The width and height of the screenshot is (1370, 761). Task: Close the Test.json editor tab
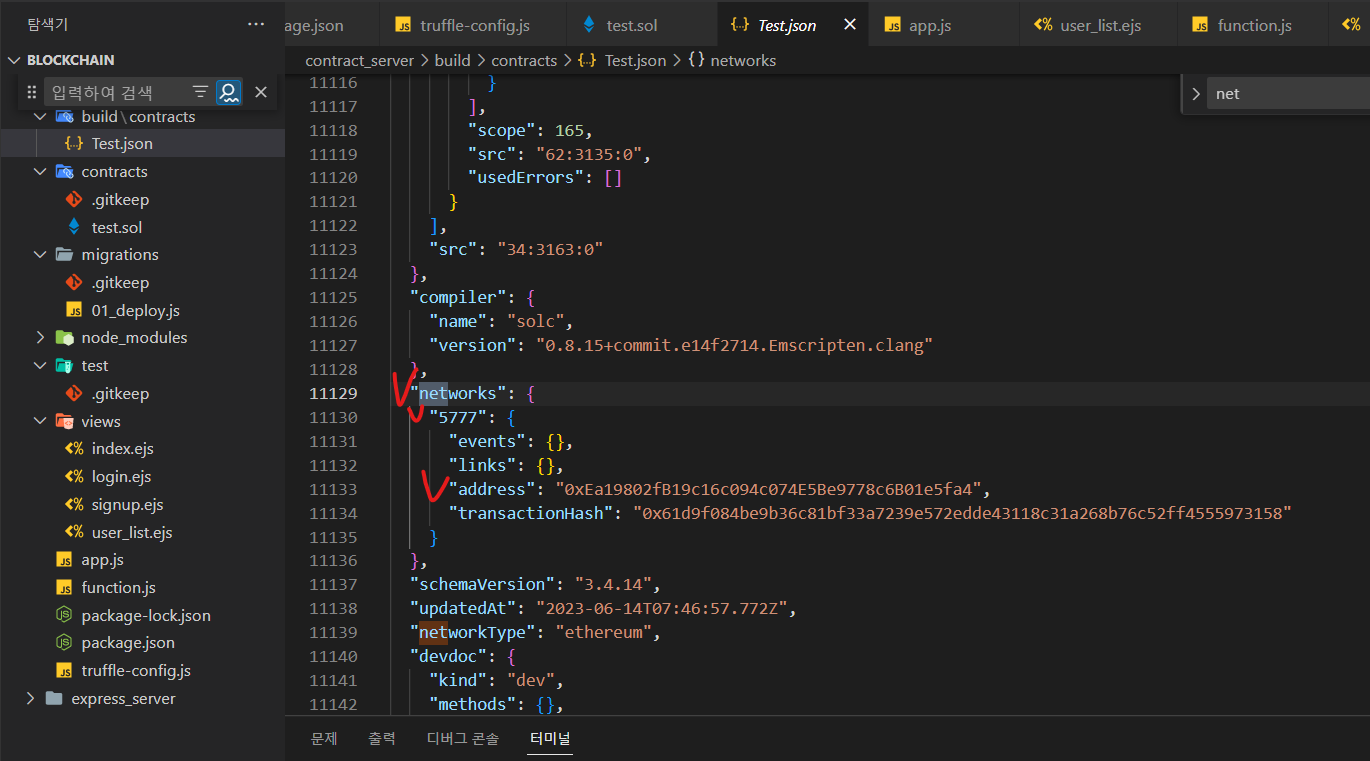pyautogui.click(x=849, y=25)
